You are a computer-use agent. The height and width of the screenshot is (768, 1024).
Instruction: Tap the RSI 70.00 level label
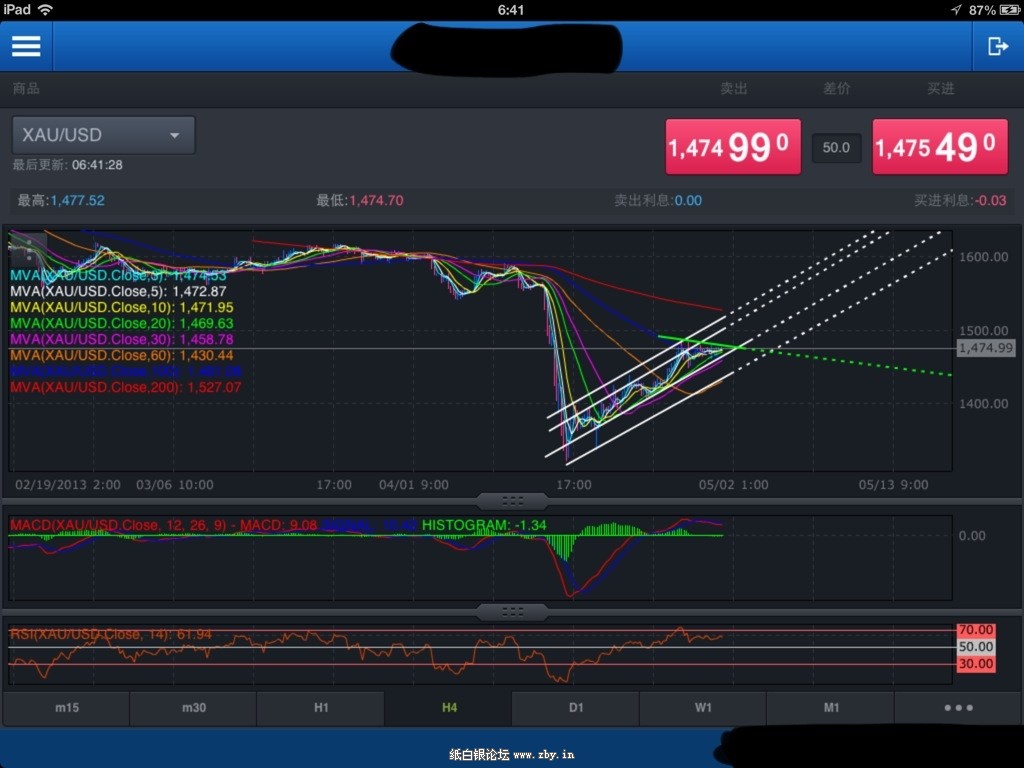(977, 630)
